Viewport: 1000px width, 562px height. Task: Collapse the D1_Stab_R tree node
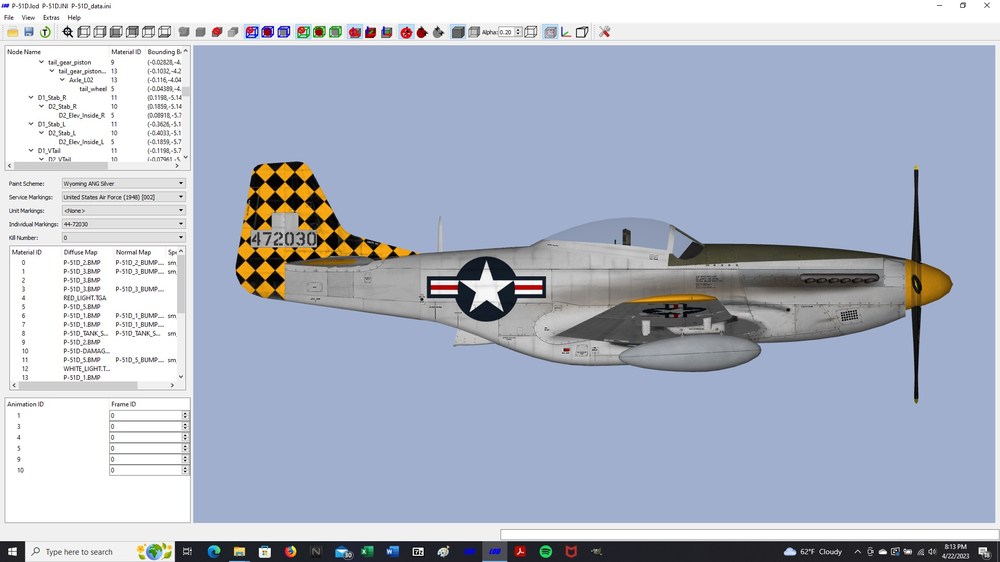click(x=31, y=98)
